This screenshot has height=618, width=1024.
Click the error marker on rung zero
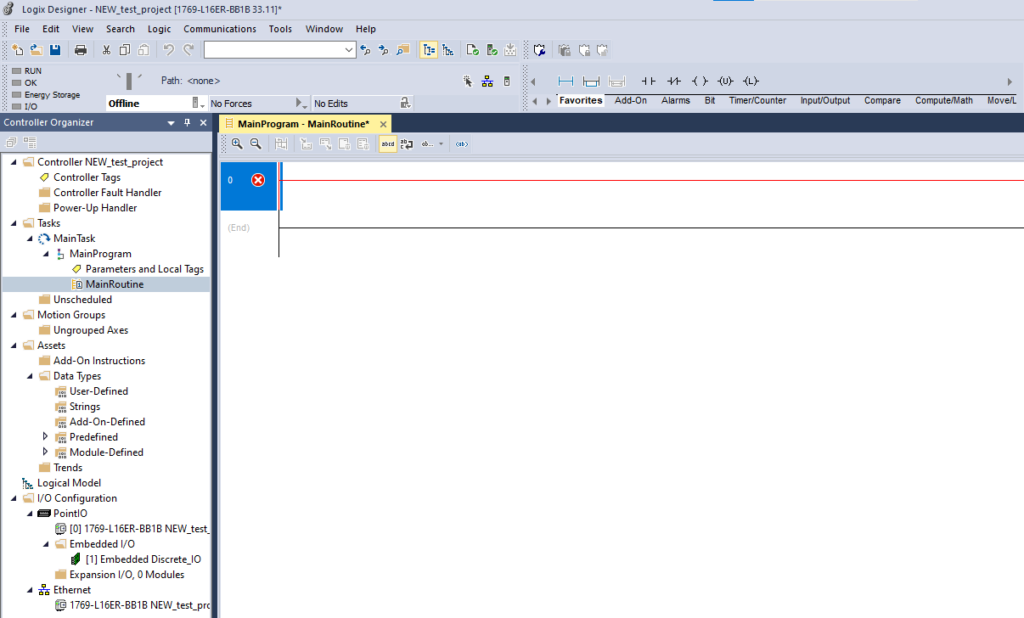click(x=257, y=182)
